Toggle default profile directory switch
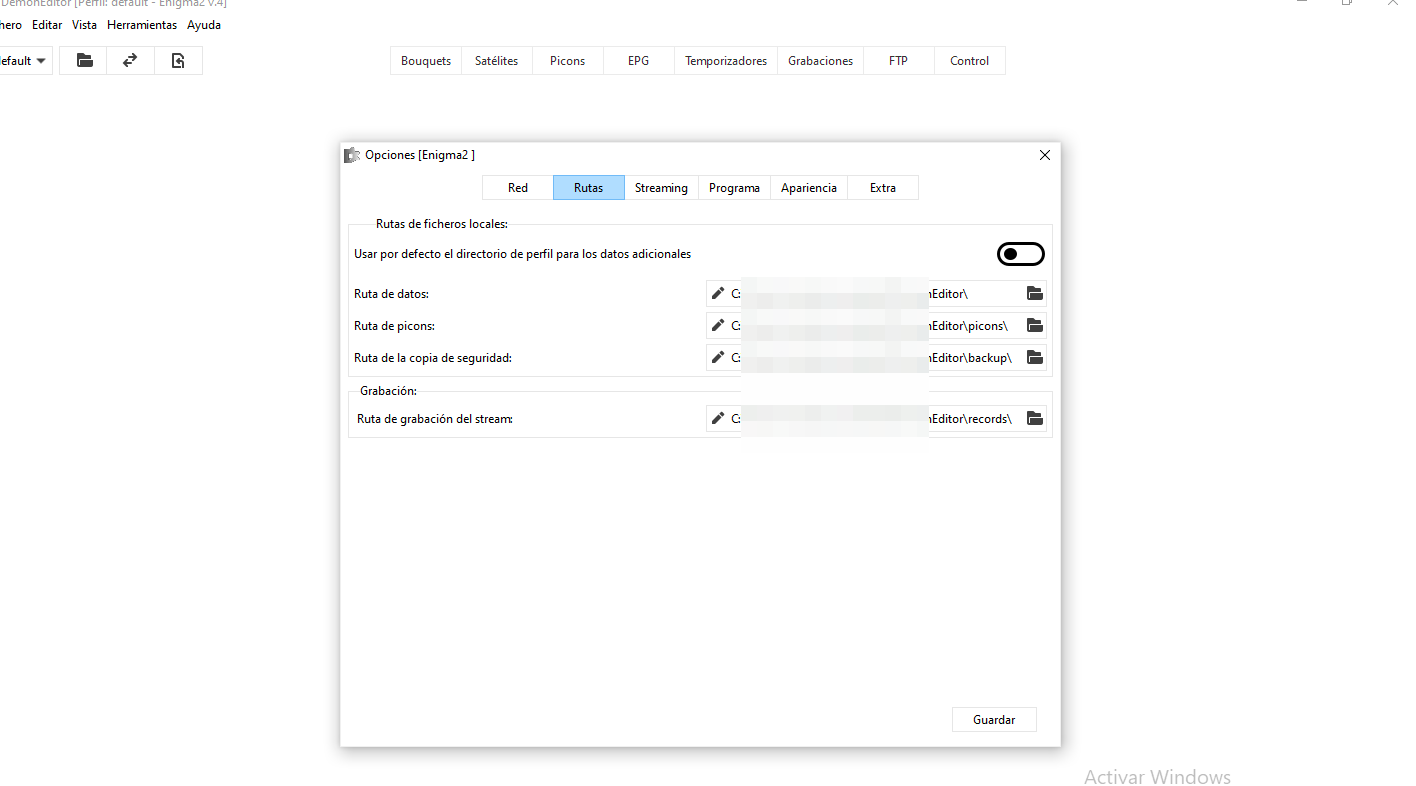This screenshot has width=1416, height=786. point(1020,255)
